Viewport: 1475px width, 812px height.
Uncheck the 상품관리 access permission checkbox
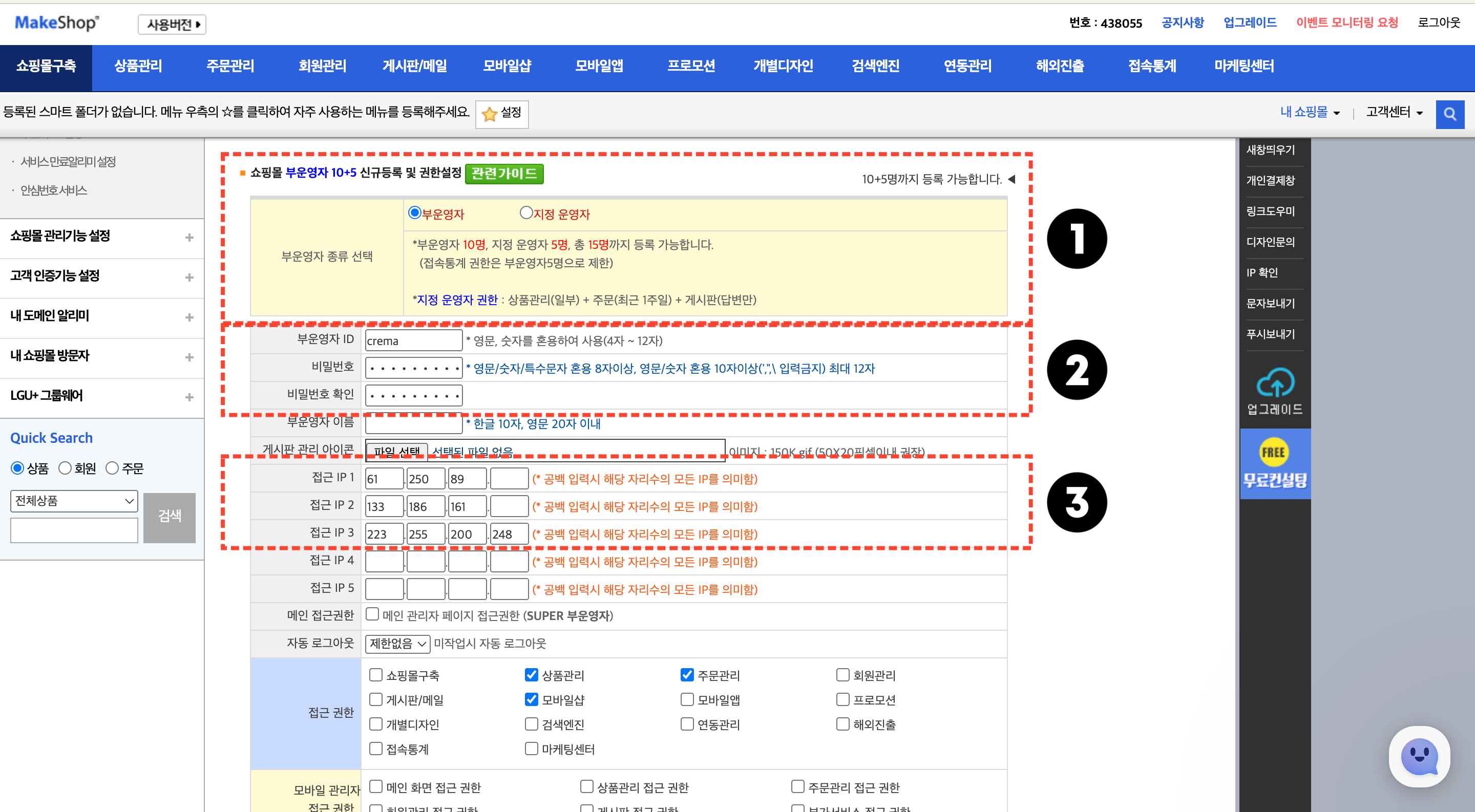click(x=531, y=675)
